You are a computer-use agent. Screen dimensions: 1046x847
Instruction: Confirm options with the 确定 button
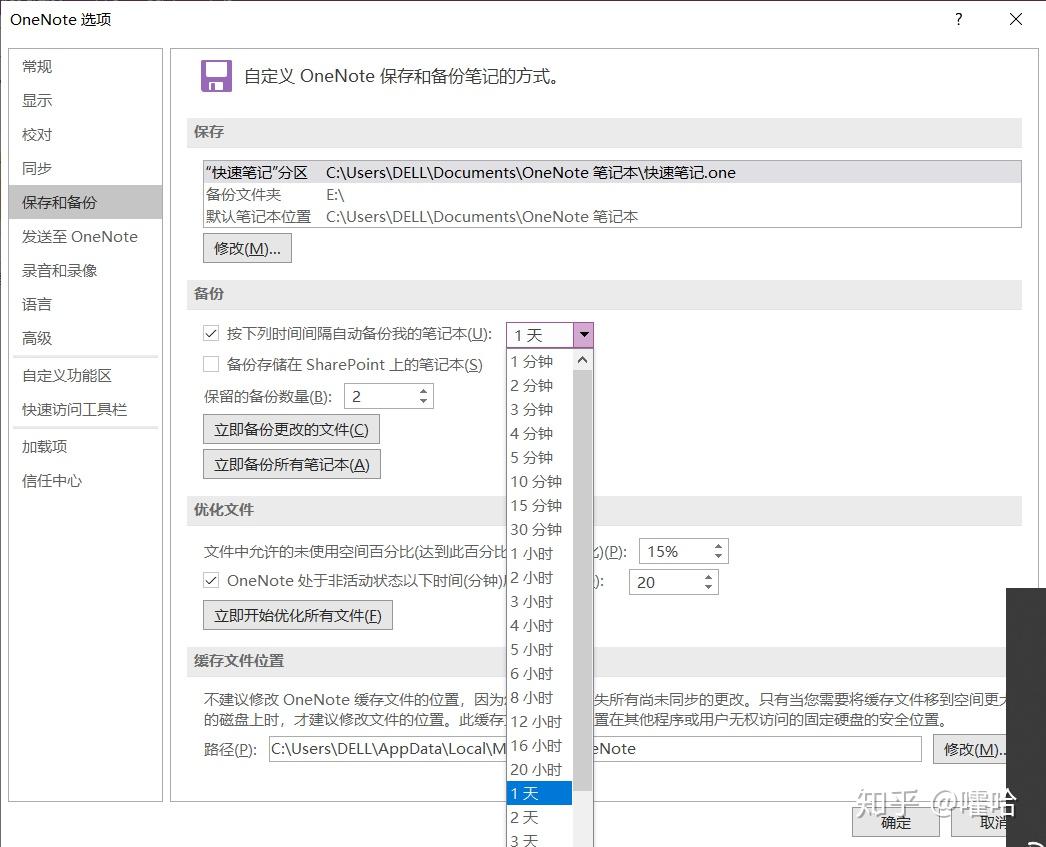point(895,822)
